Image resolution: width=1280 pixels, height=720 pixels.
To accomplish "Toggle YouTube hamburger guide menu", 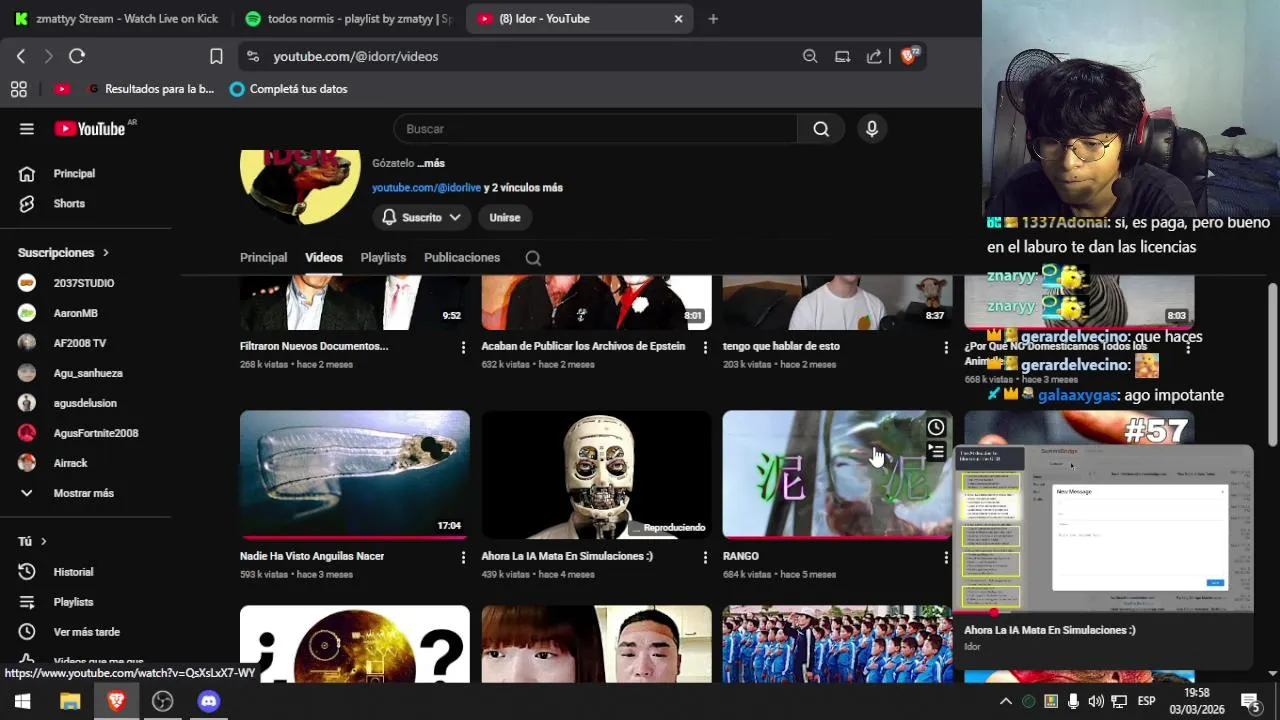I will (27, 128).
